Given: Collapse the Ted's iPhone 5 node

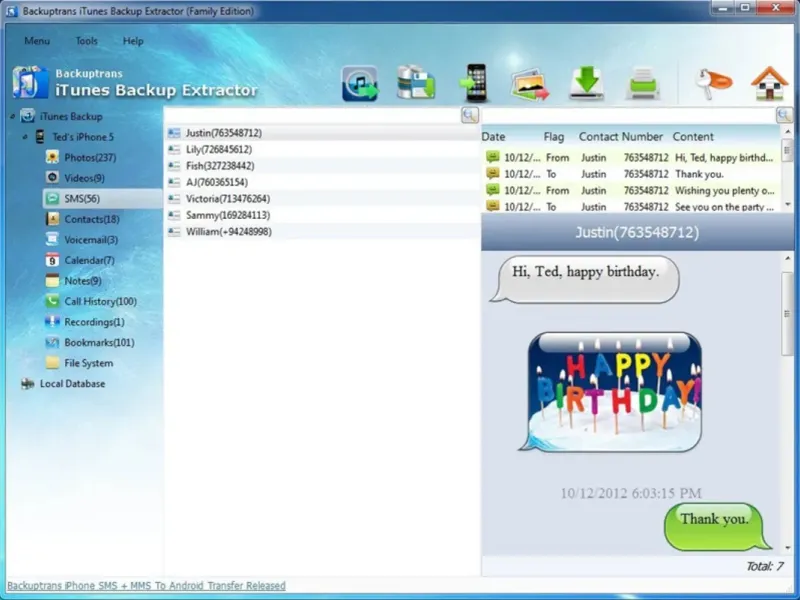Looking at the screenshot, I should coord(24,137).
